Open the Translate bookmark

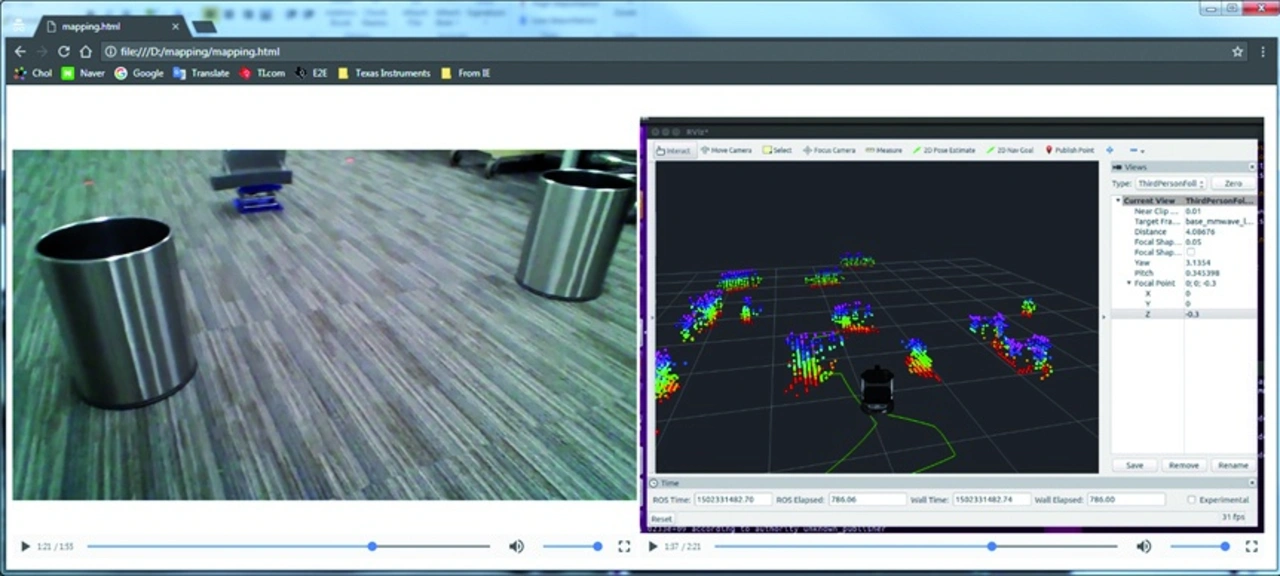point(201,73)
